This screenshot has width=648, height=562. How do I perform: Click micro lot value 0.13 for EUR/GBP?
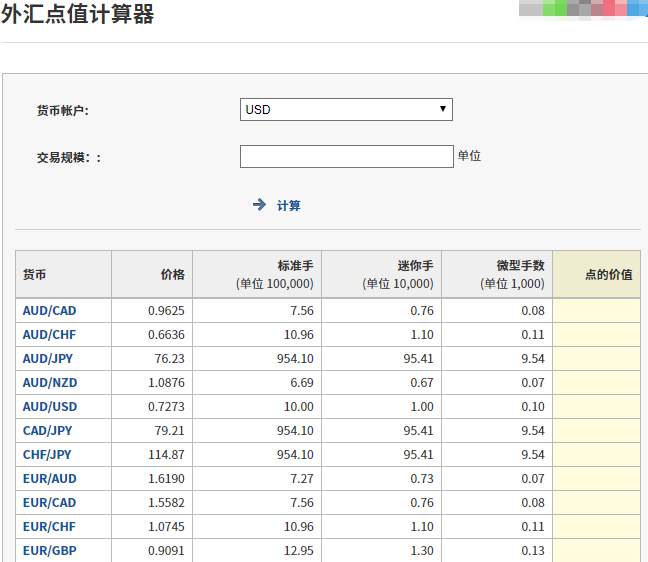tap(533, 550)
